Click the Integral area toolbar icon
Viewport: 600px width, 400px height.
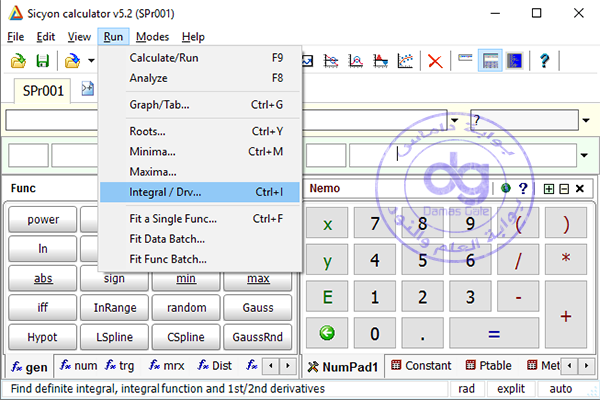(380, 61)
